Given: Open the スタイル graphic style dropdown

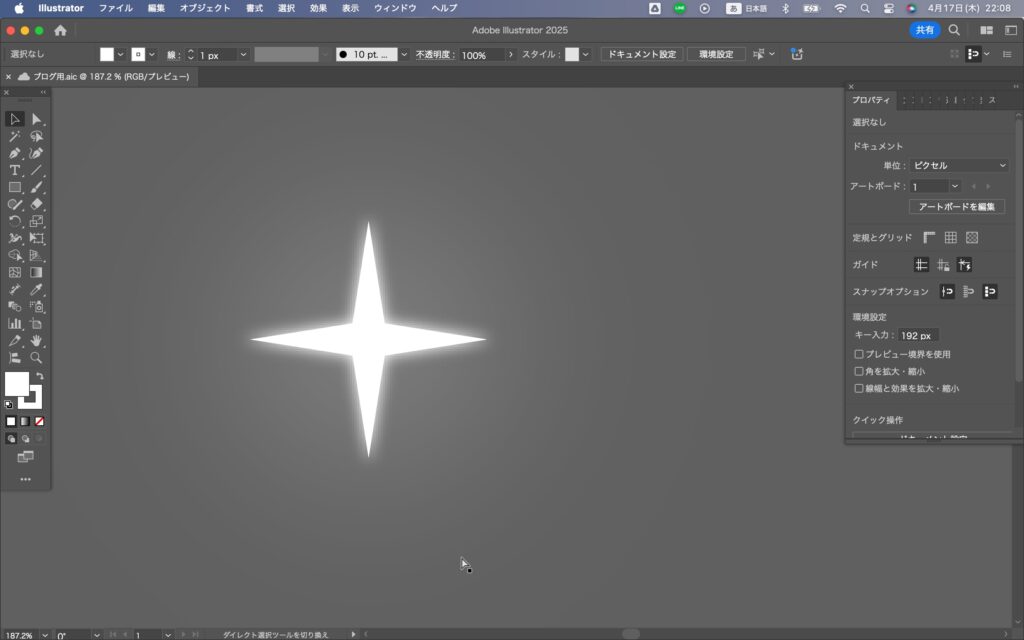Looking at the screenshot, I should pyautogui.click(x=585, y=54).
